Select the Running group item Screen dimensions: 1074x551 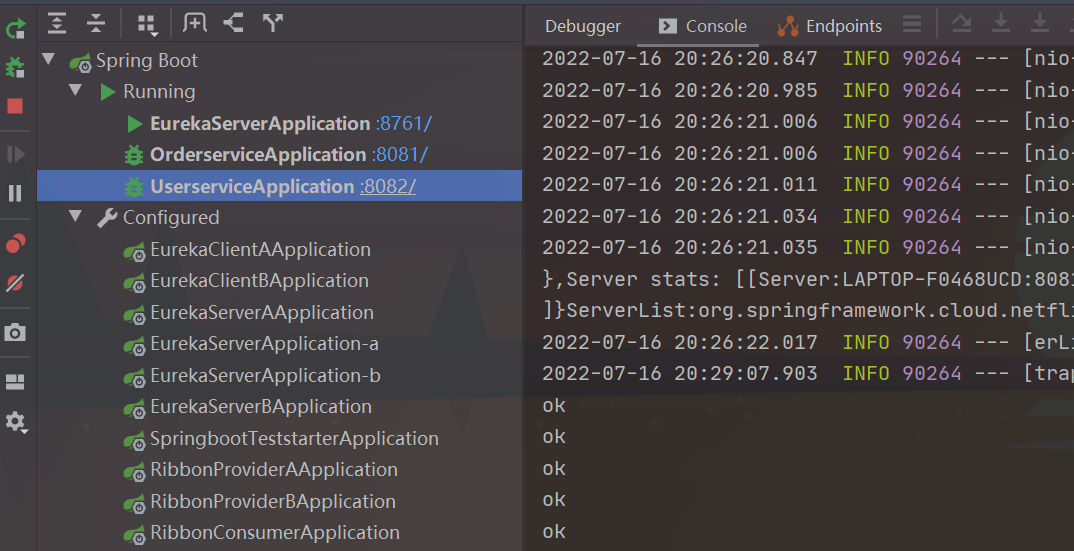click(159, 92)
